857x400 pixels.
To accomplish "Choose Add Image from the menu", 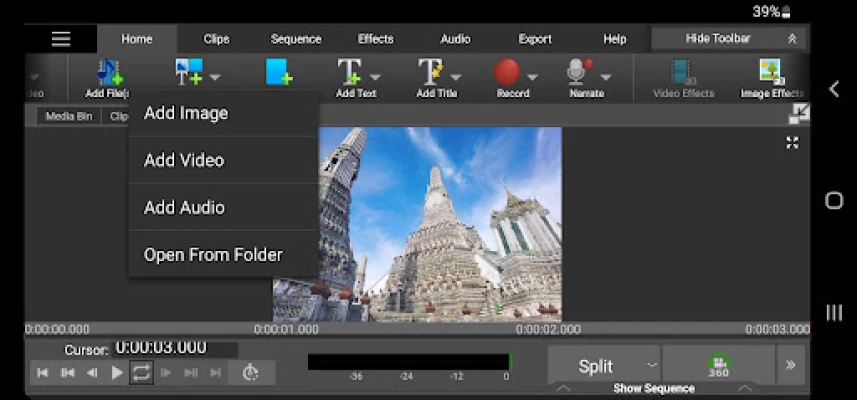I will [224, 113].
